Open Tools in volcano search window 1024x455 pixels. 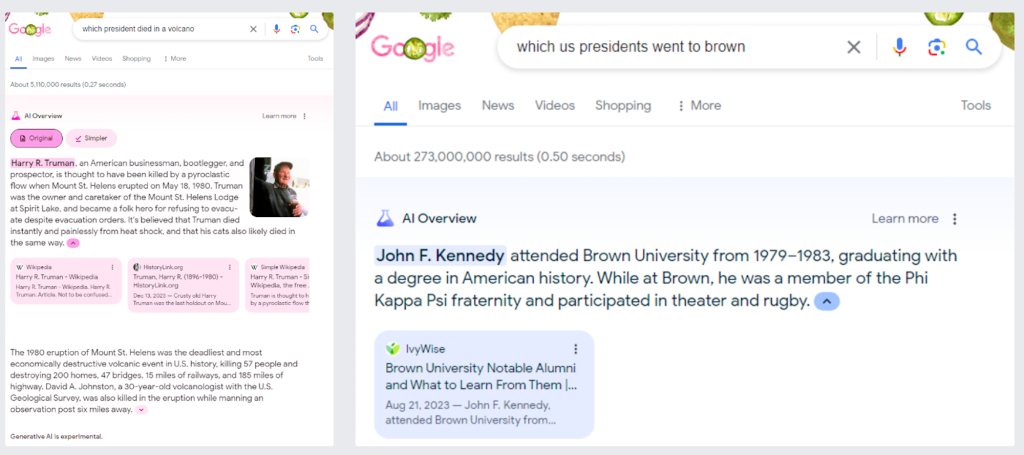315,59
